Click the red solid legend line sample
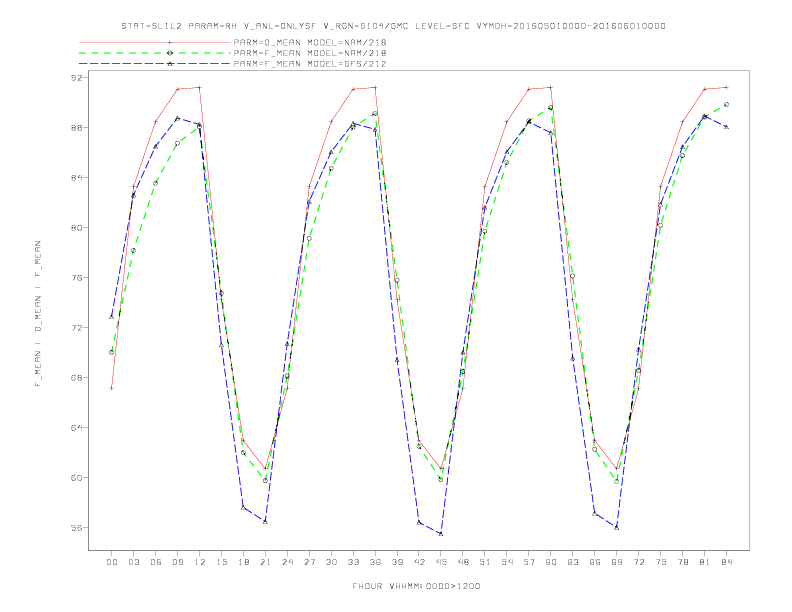The image size is (792, 612). [155, 43]
